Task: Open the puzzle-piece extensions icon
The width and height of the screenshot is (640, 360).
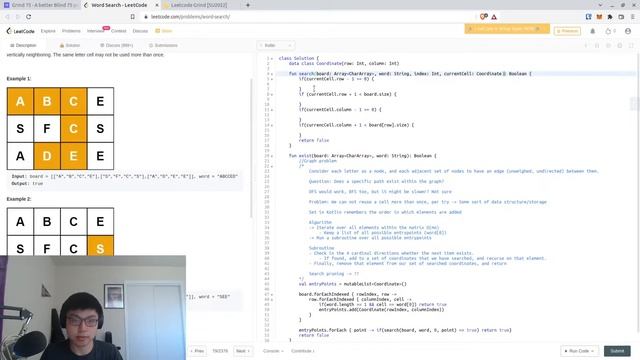Action: 610,17
